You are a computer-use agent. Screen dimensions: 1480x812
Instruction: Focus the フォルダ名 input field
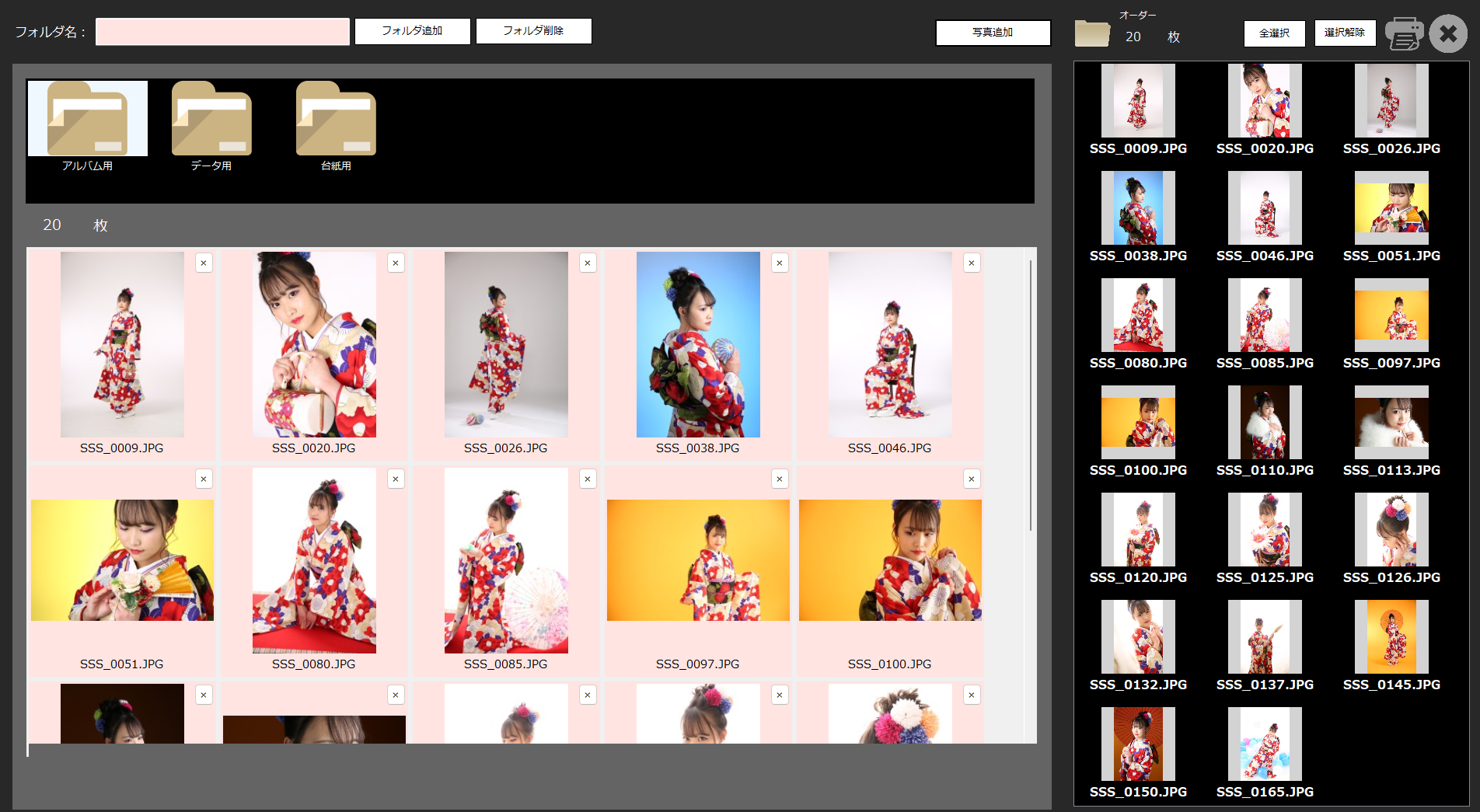(222, 32)
